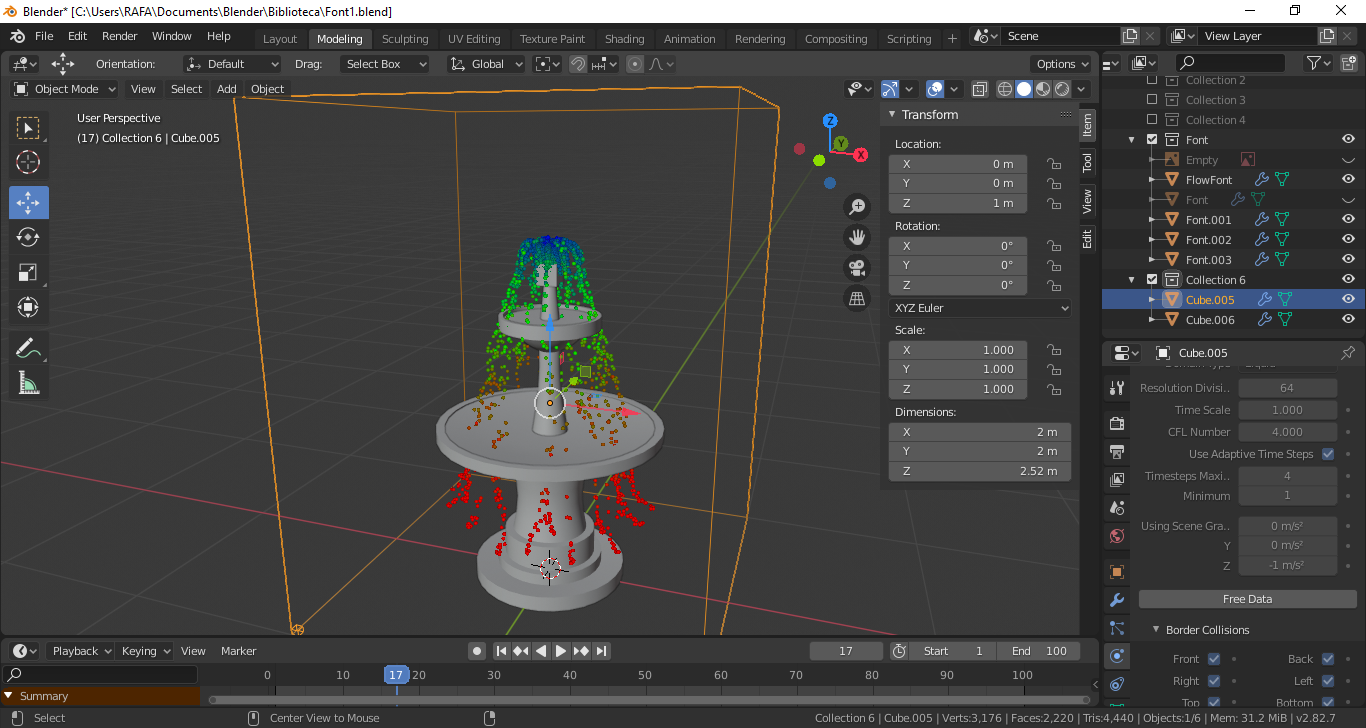Open the Modifiers wrench properties tab
Image resolution: width=1366 pixels, height=728 pixels.
coord(1117,600)
